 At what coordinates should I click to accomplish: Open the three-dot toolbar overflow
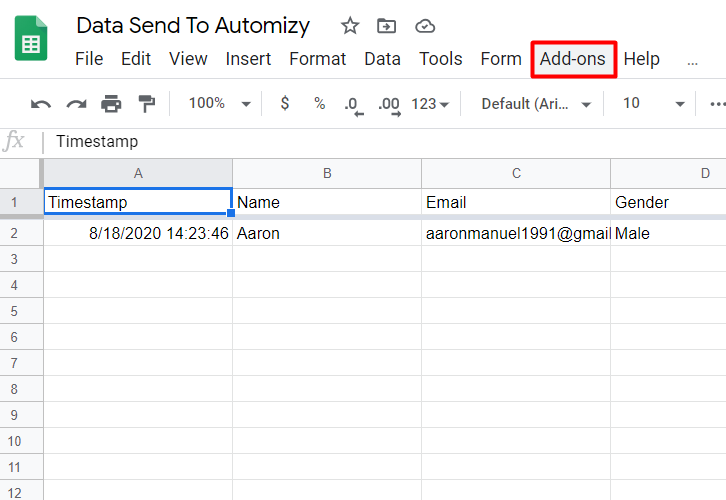[x=717, y=104]
